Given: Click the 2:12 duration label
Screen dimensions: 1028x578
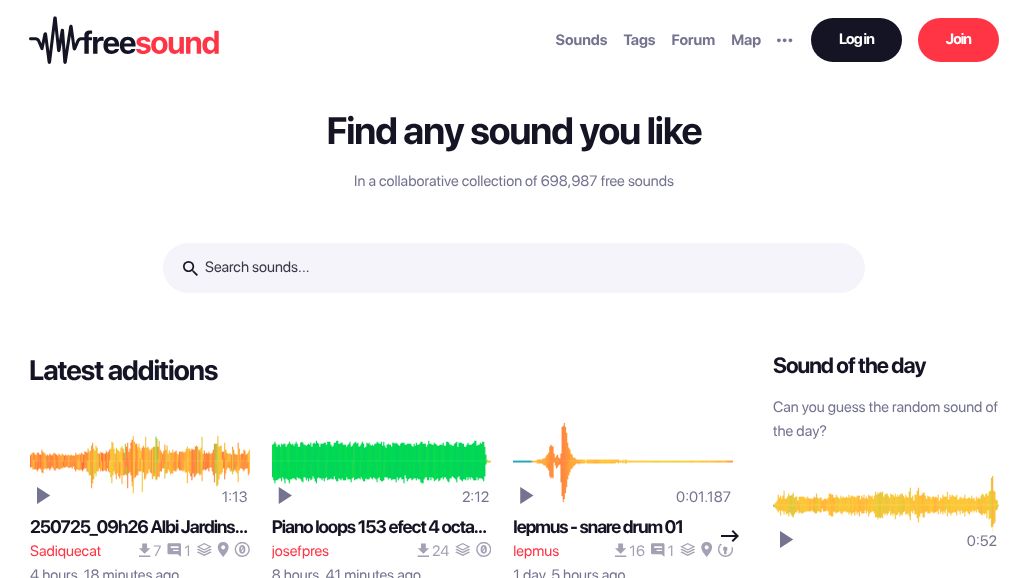Looking at the screenshot, I should click(475, 497).
